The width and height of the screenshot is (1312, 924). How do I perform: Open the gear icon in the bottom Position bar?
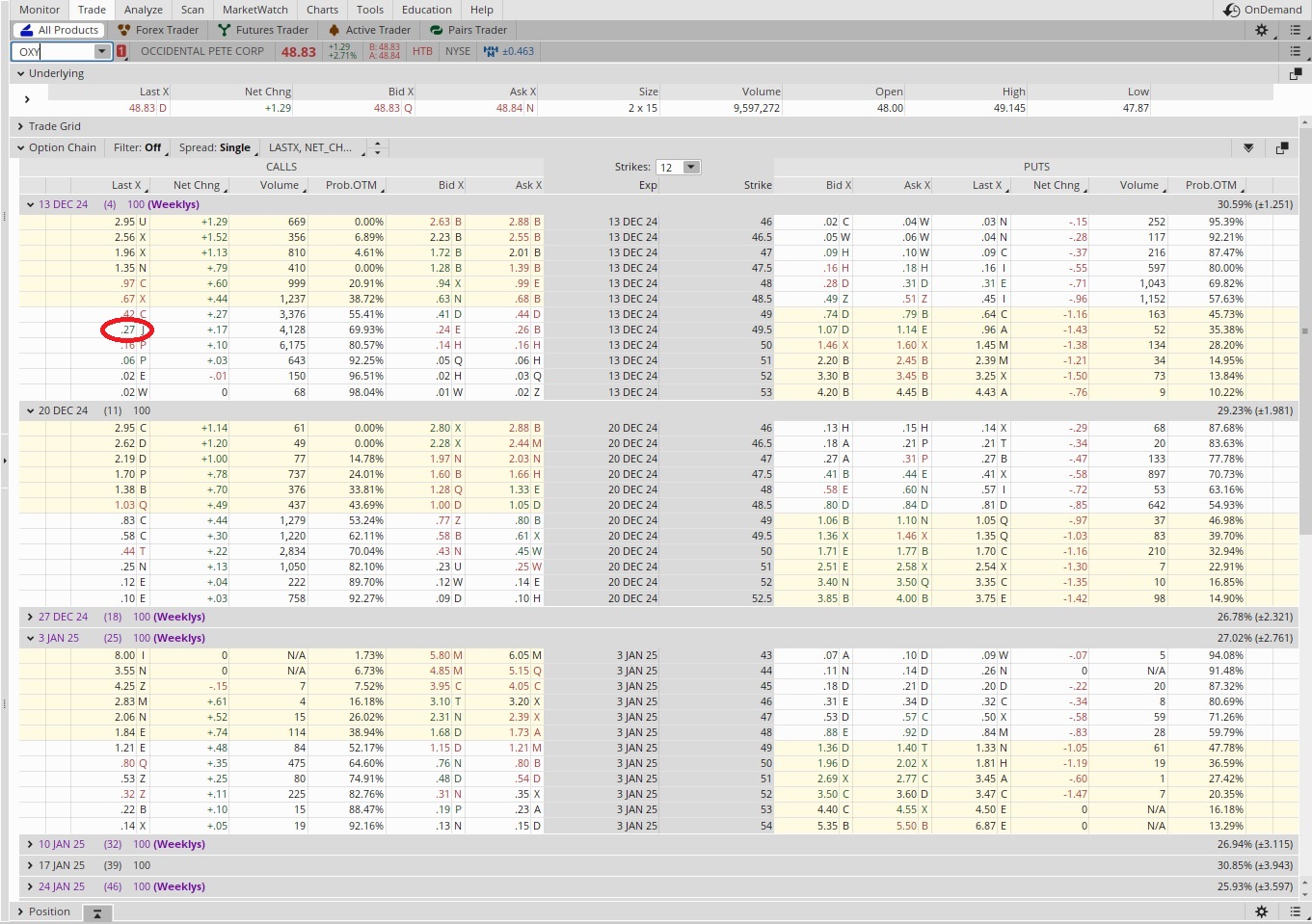(x=1261, y=911)
